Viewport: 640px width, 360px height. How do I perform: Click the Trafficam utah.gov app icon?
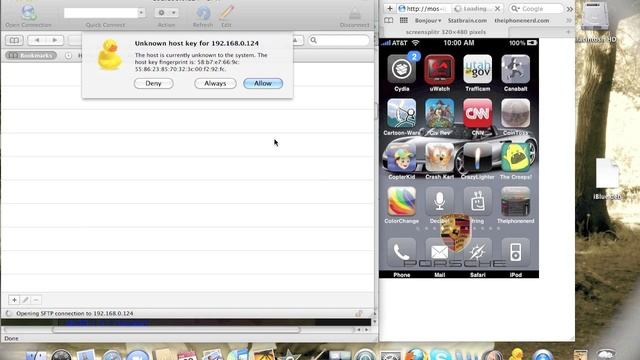[478, 69]
